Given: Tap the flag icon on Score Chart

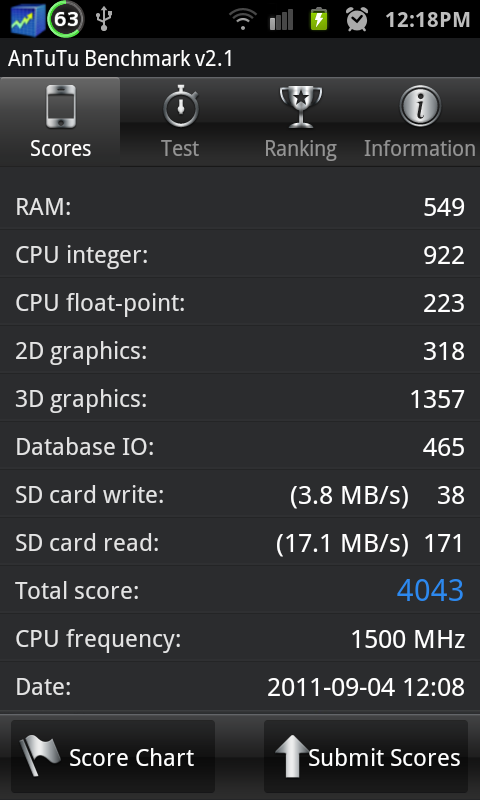Looking at the screenshot, I should (40, 756).
